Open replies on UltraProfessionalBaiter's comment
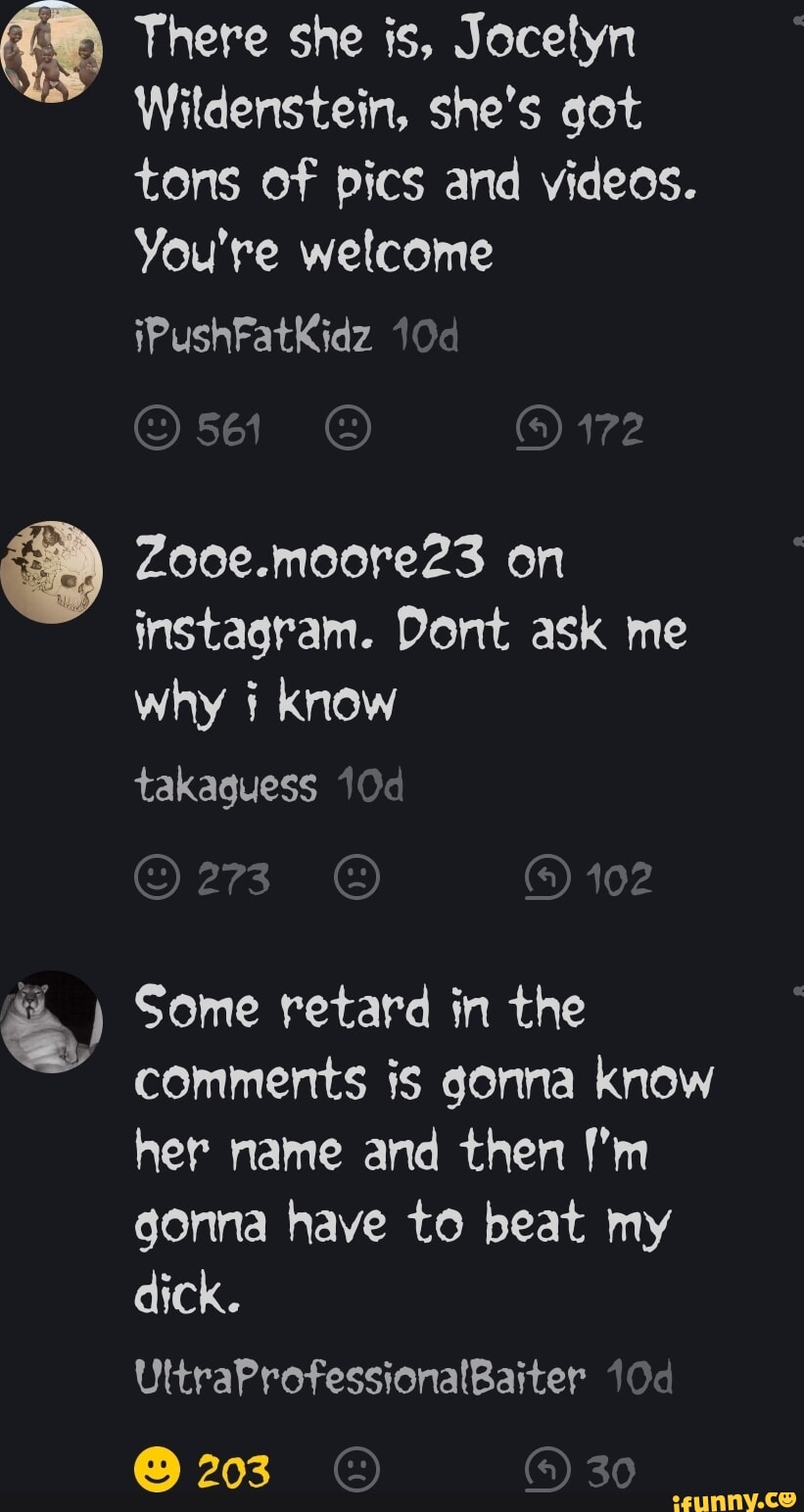 coord(545,1471)
